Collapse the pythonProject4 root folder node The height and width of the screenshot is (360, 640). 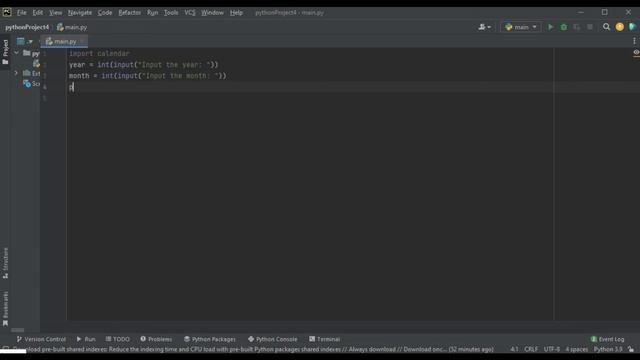coord(16,53)
